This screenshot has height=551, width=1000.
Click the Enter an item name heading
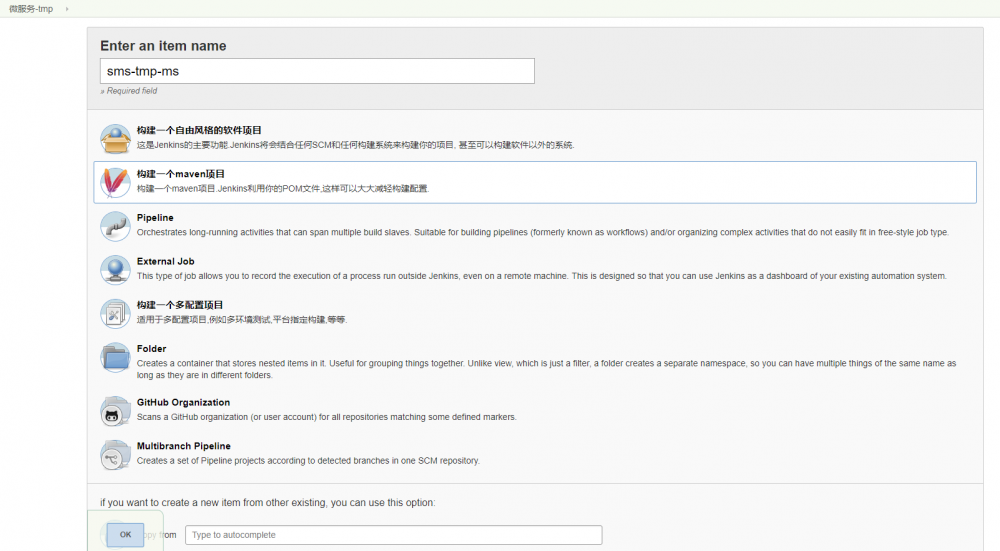click(163, 46)
